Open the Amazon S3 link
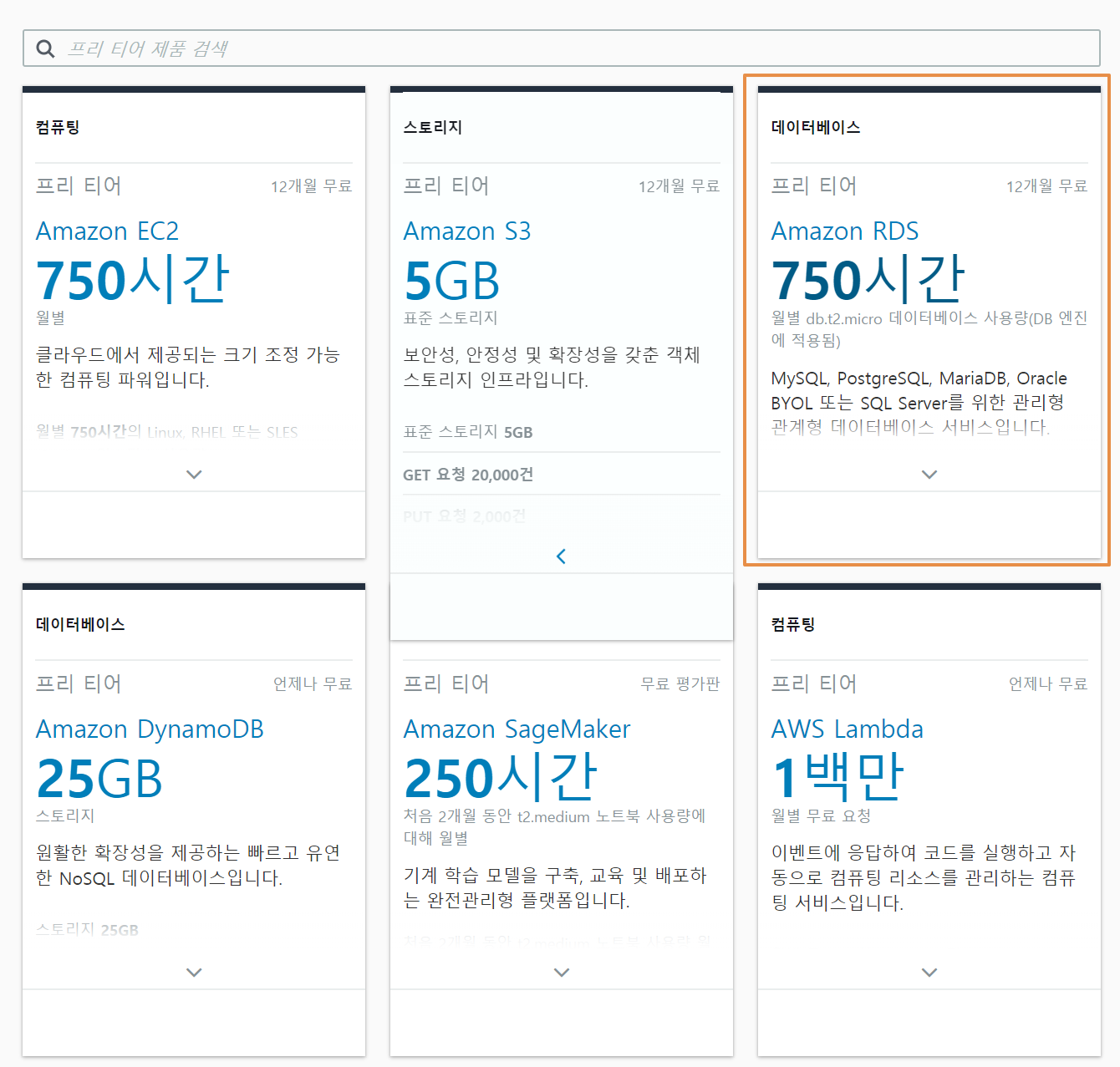 coord(467,231)
